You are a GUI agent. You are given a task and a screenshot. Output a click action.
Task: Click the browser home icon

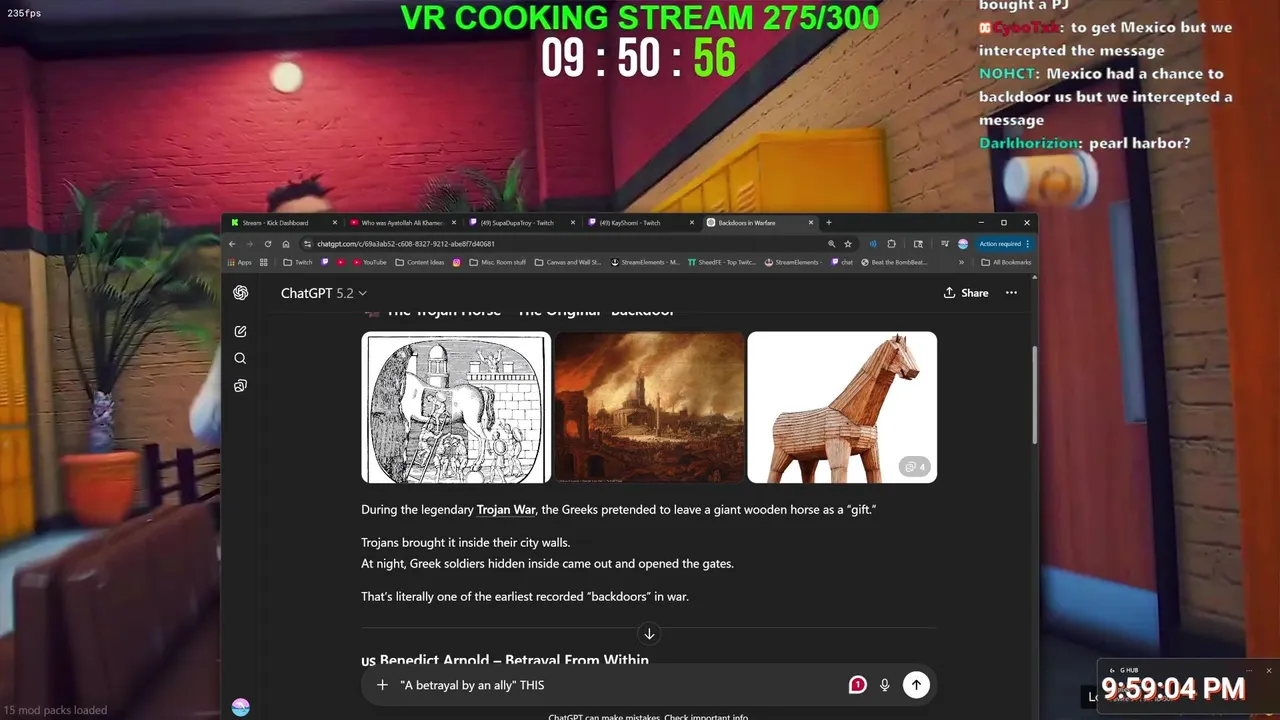[x=285, y=244]
